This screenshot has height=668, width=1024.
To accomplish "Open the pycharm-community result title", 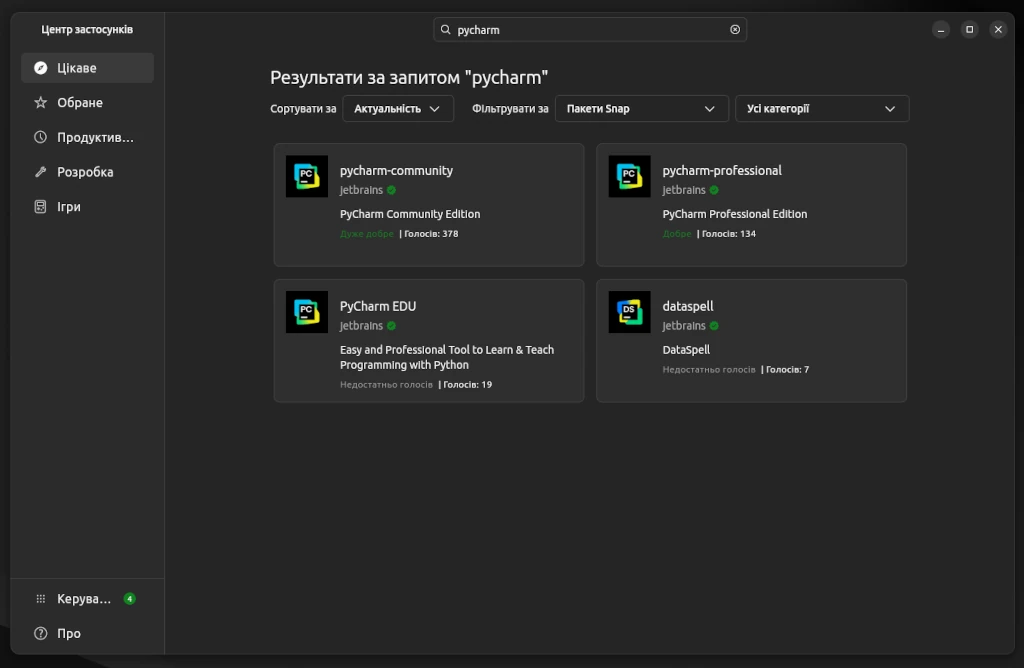I will pos(396,170).
